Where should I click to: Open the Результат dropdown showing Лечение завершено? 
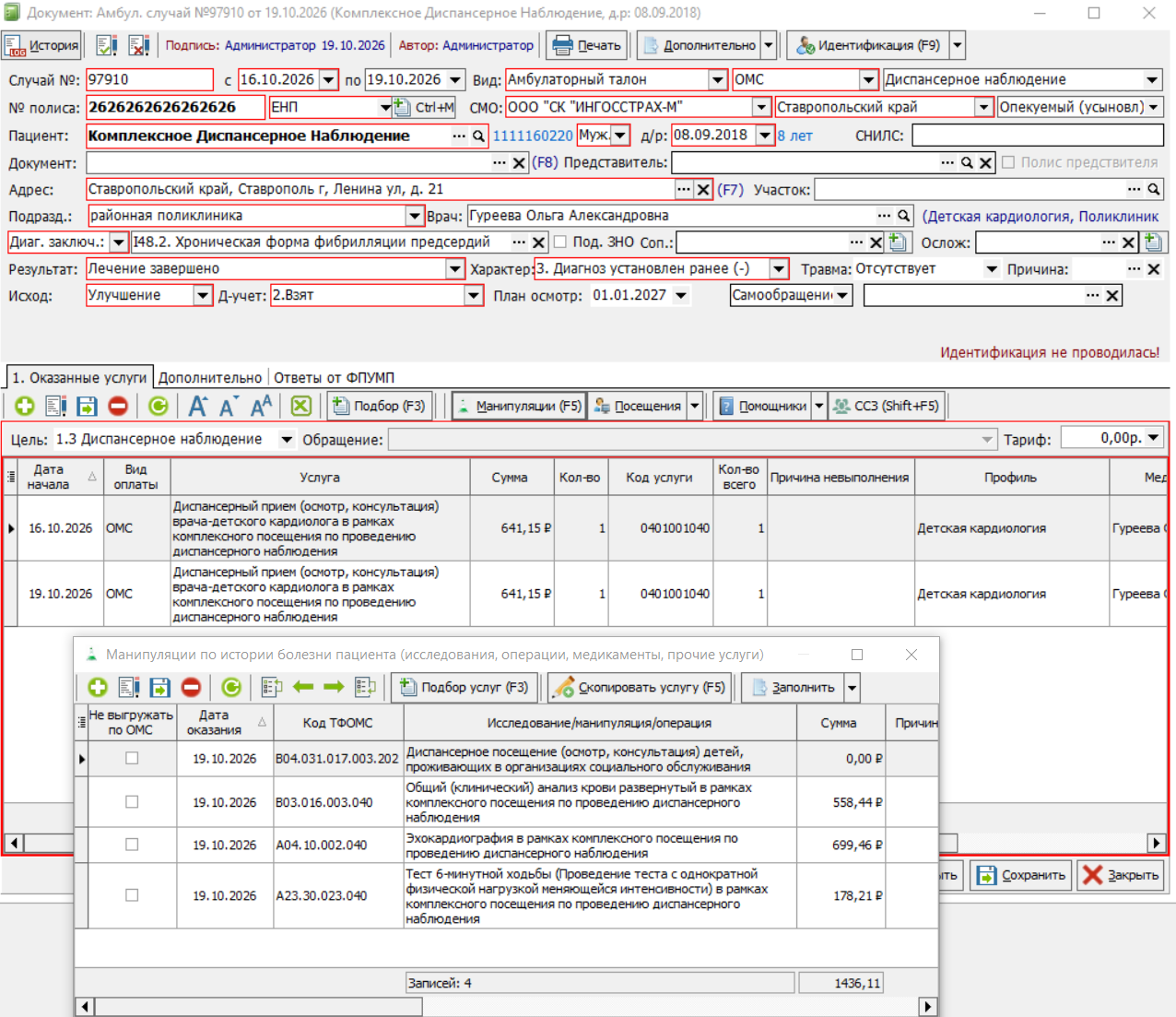(455, 269)
